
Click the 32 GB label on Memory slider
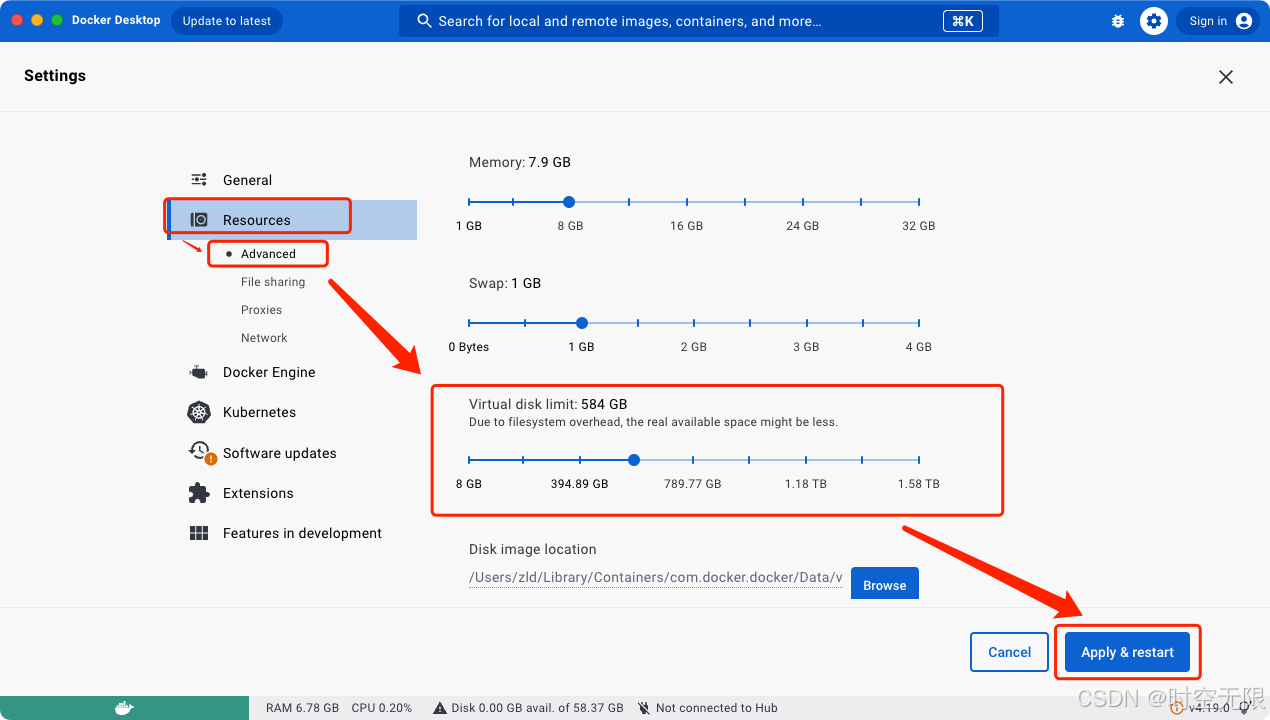coord(918,226)
